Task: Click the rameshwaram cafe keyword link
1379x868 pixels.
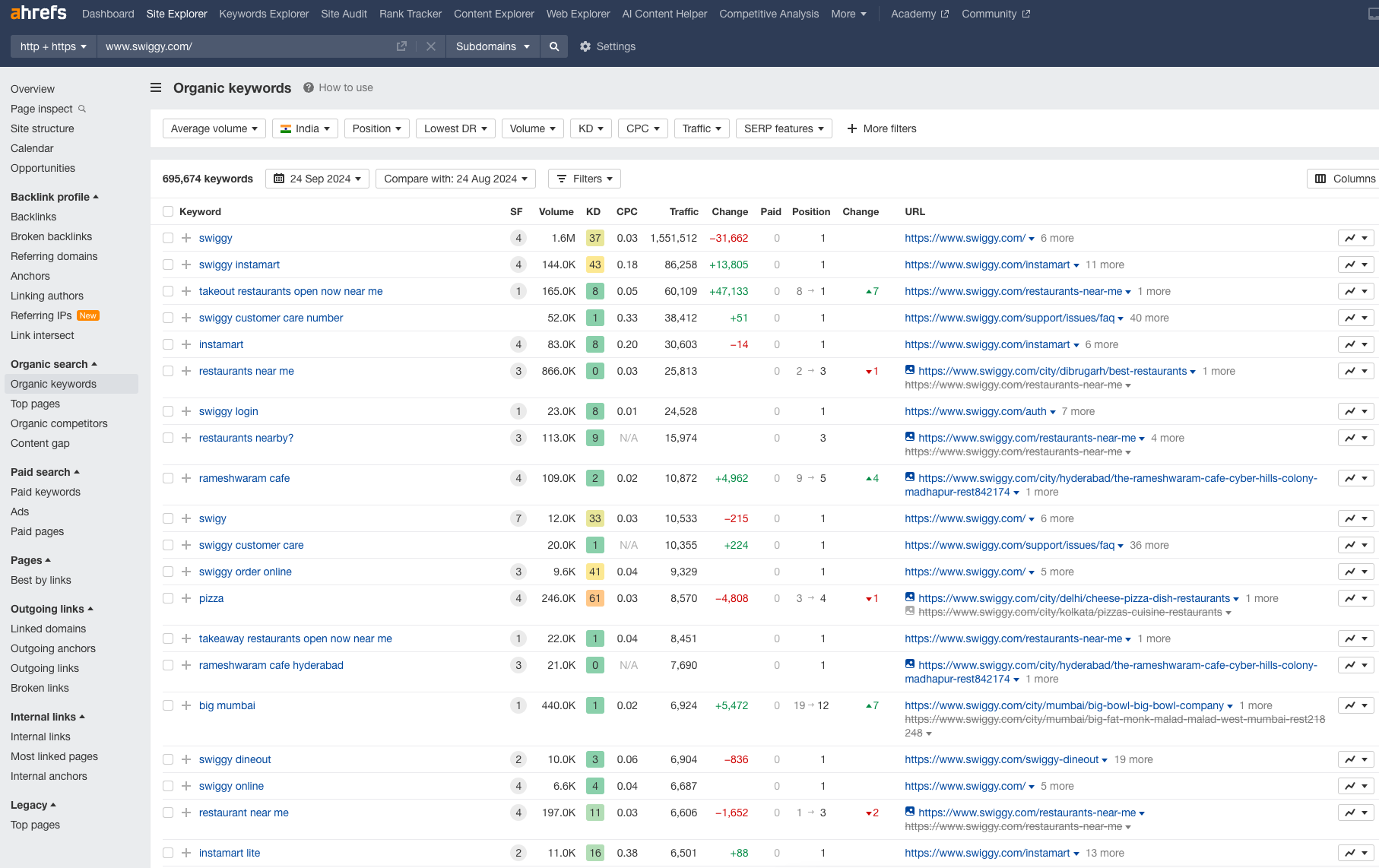Action: (244, 478)
